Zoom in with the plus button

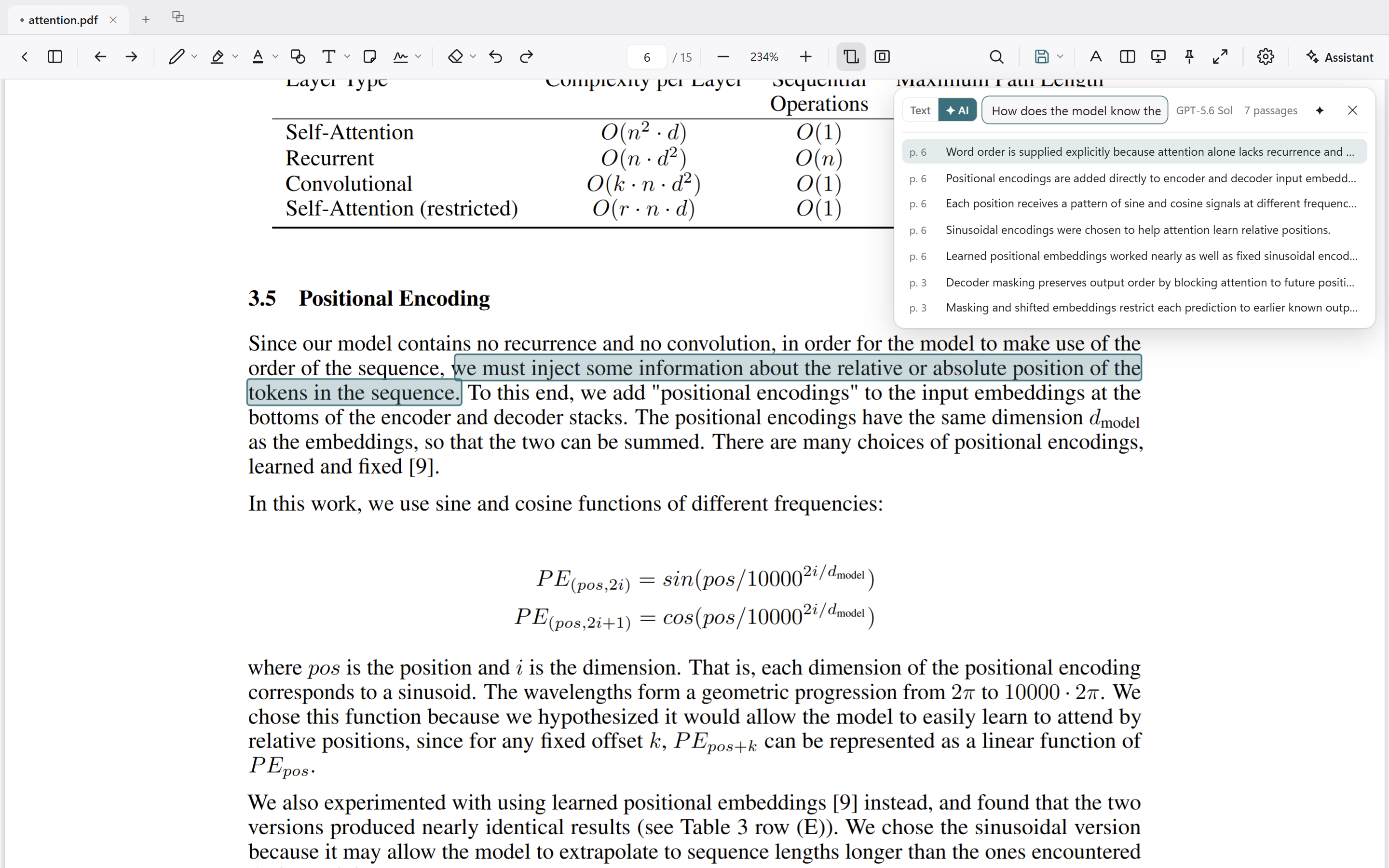tap(806, 57)
